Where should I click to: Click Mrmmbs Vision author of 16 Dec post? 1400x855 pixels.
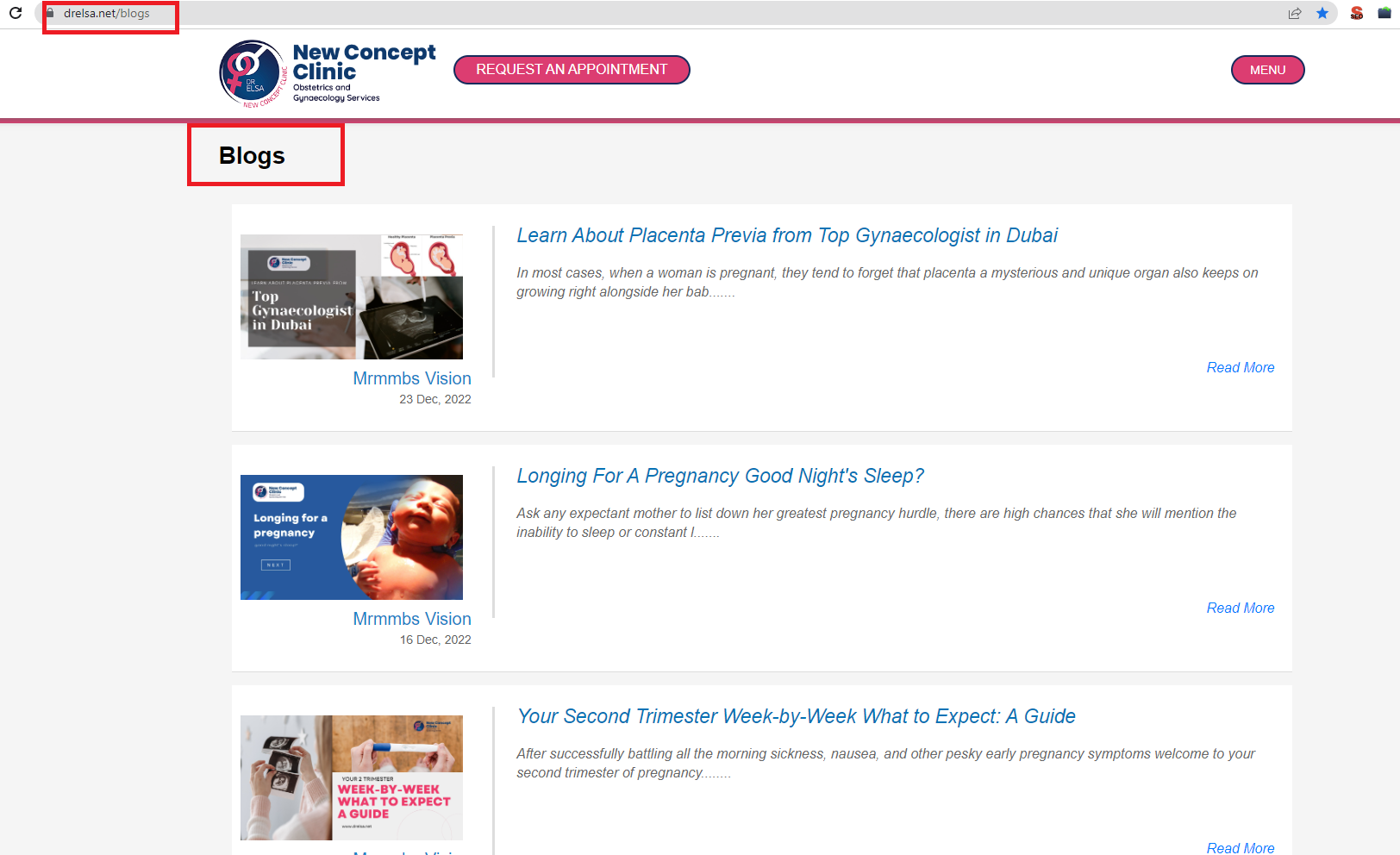click(412, 619)
